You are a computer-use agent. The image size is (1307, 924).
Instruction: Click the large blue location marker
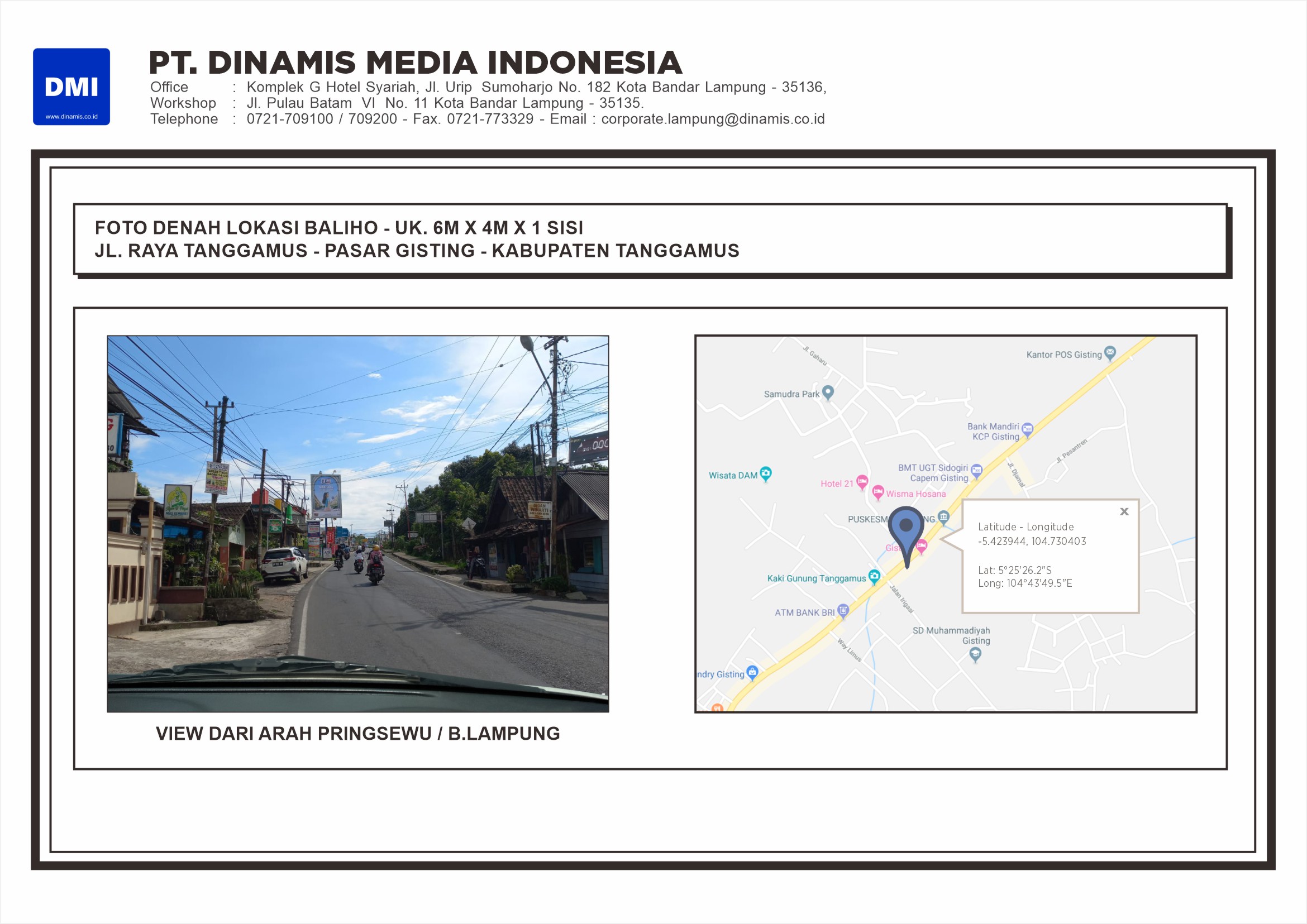[x=905, y=536]
